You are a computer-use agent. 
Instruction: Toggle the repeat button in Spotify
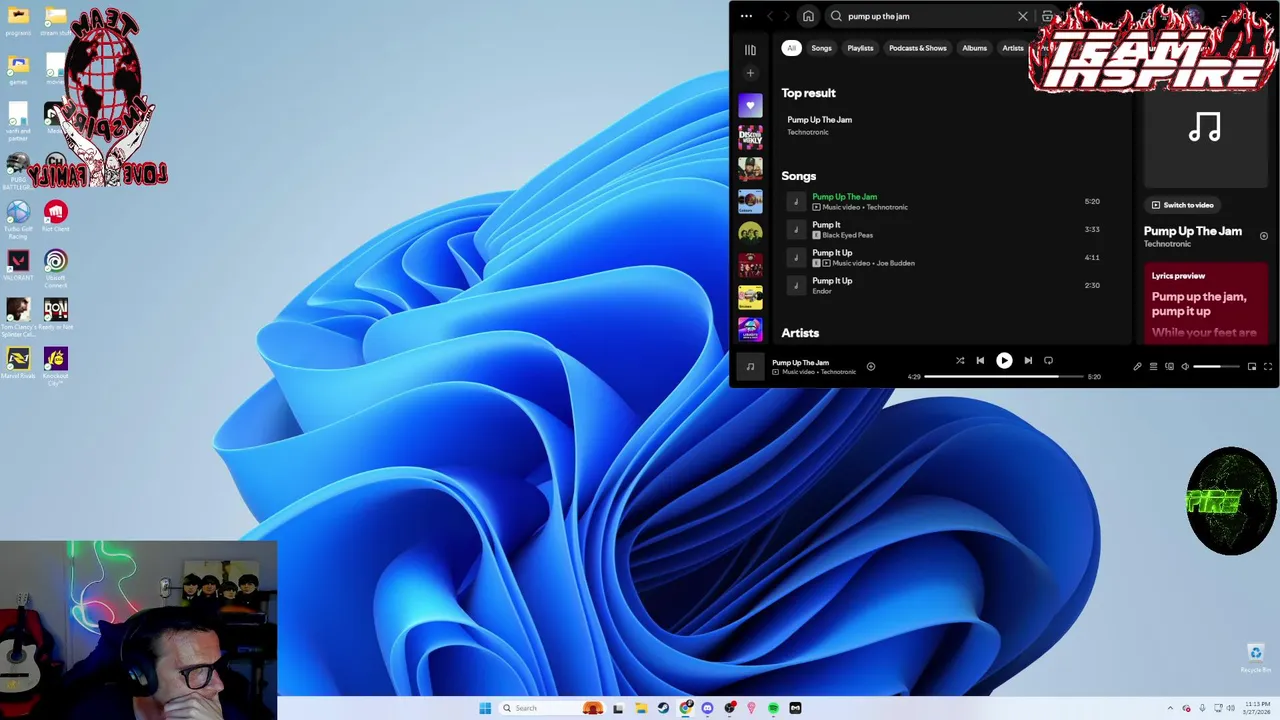(1048, 361)
